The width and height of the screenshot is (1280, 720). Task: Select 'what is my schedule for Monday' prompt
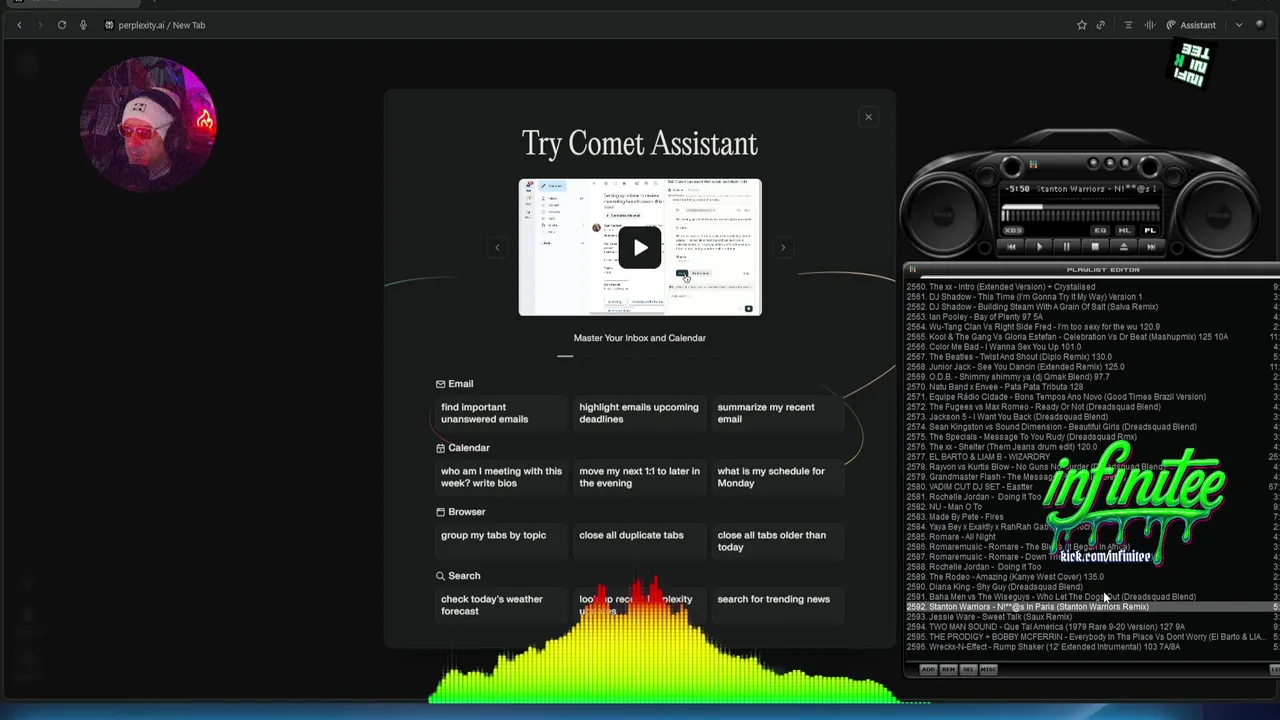click(x=777, y=477)
